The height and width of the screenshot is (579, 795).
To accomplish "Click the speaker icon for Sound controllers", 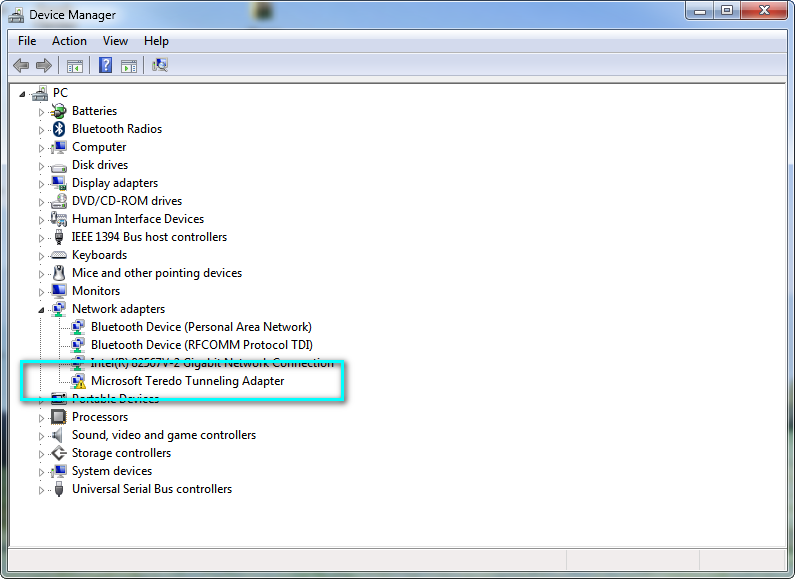I will click(58, 435).
